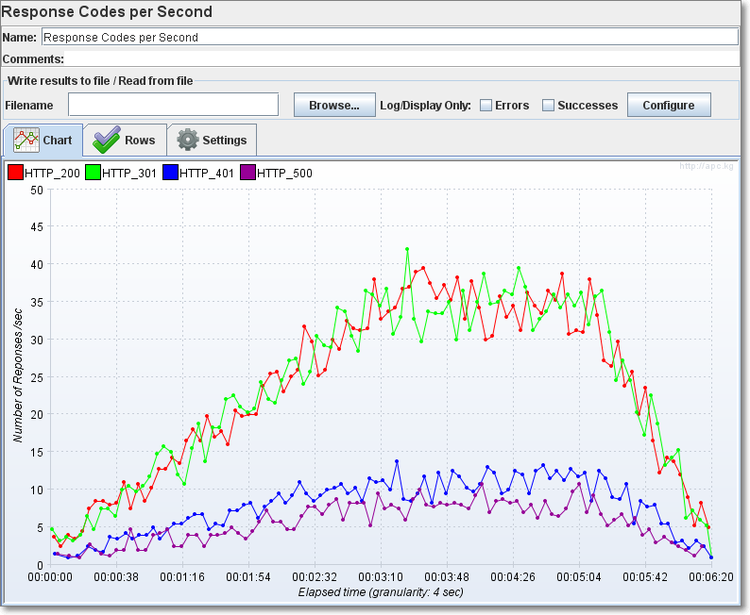The height and width of the screenshot is (615, 750).
Task: Click the Comments field area
Action: coord(400,59)
